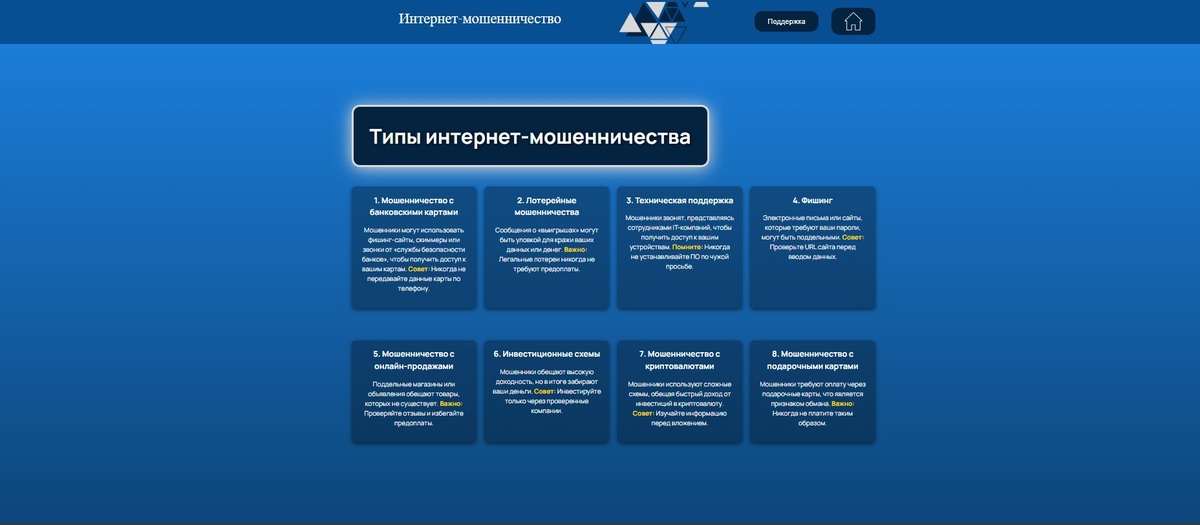Click the Совет: highlight in Фишинг card
This screenshot has width=1200, height=525.
pos(853,237)
